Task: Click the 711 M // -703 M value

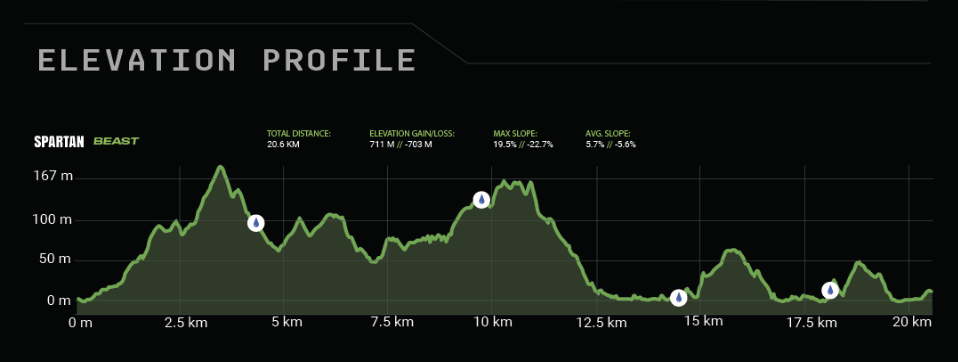Action: (x=401, y=145)
